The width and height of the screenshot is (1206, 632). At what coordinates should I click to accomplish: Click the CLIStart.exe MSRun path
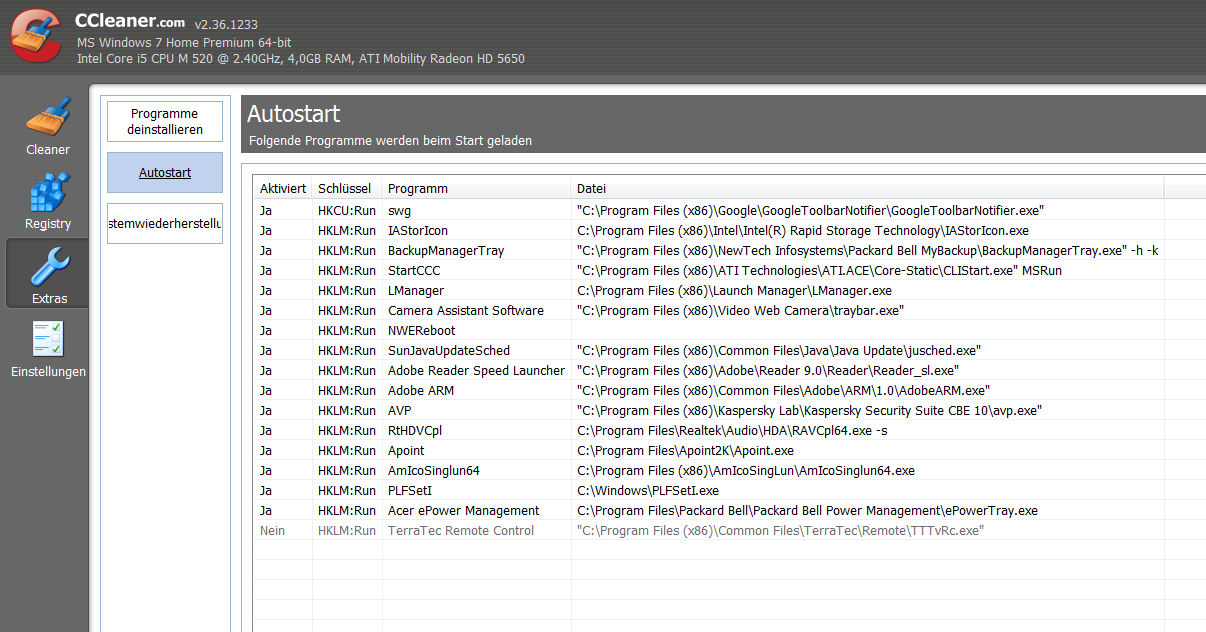pos(819,271)
